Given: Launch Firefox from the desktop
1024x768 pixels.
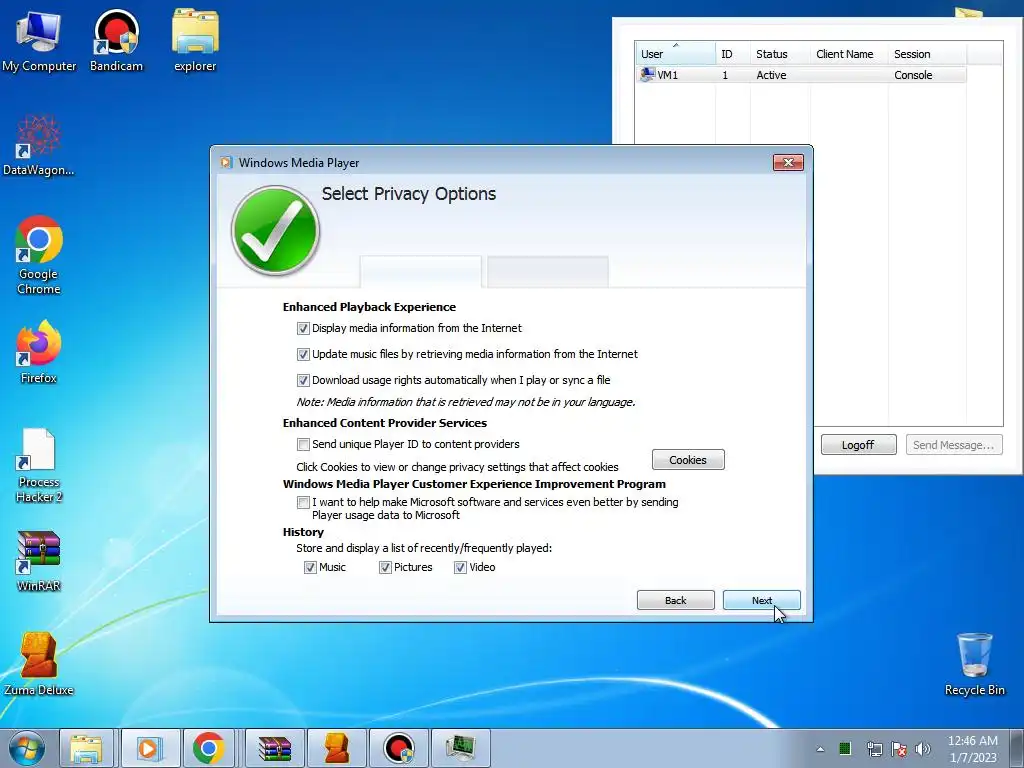Looking at the screenshot, I should [39, 353].
